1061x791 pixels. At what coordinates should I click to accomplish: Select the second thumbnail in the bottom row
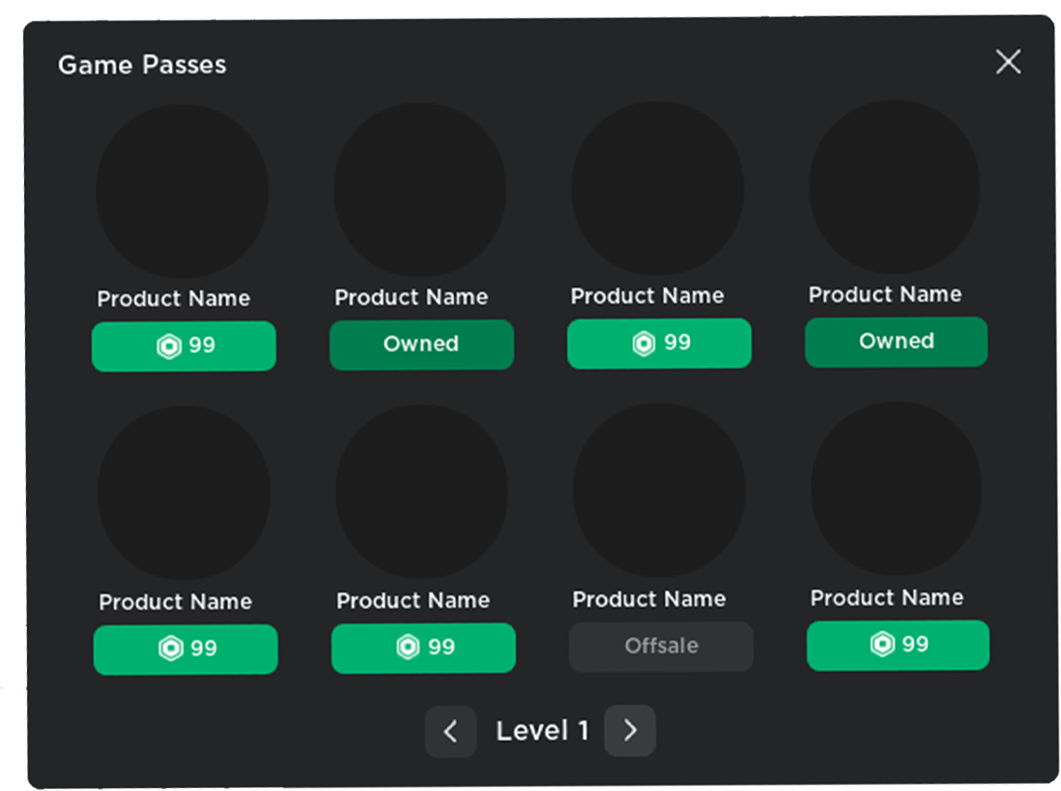421,492
